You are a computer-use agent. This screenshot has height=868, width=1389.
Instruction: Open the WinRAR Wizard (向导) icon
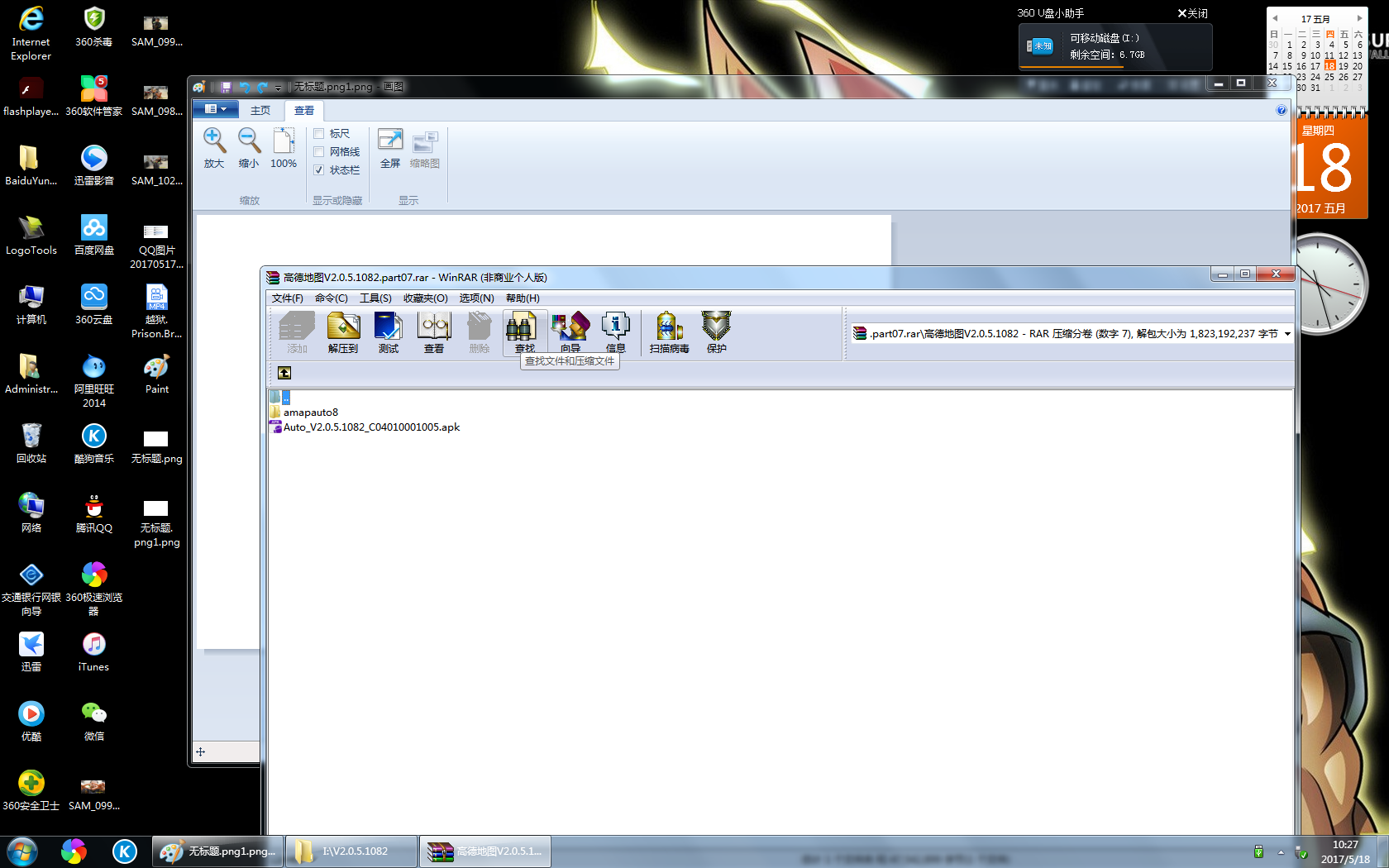(x=570, y=332)
